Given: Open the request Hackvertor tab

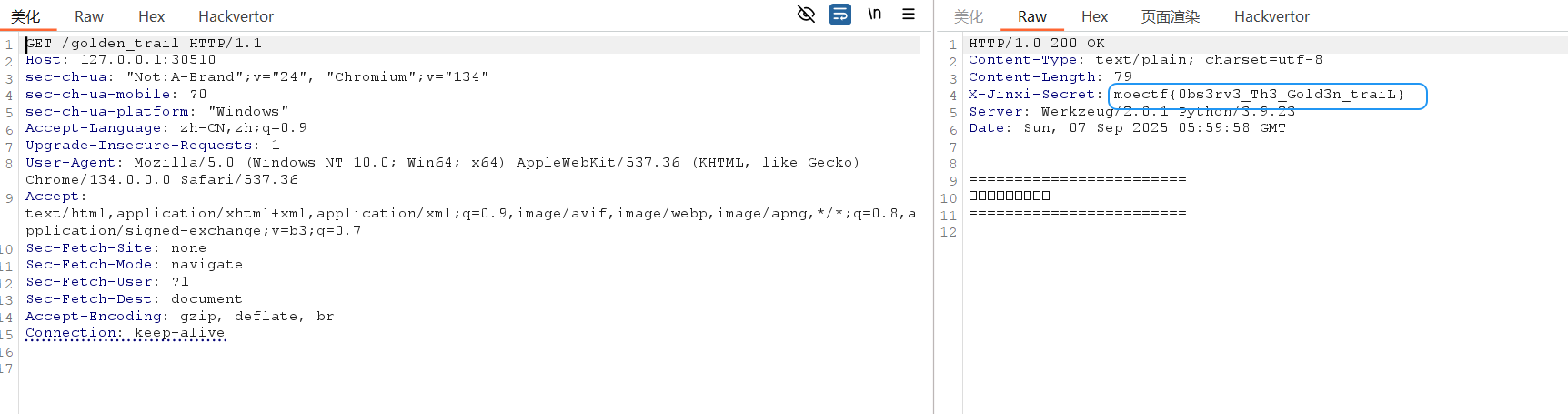Looking at the screenshot, I should click(x=236, y=16).
